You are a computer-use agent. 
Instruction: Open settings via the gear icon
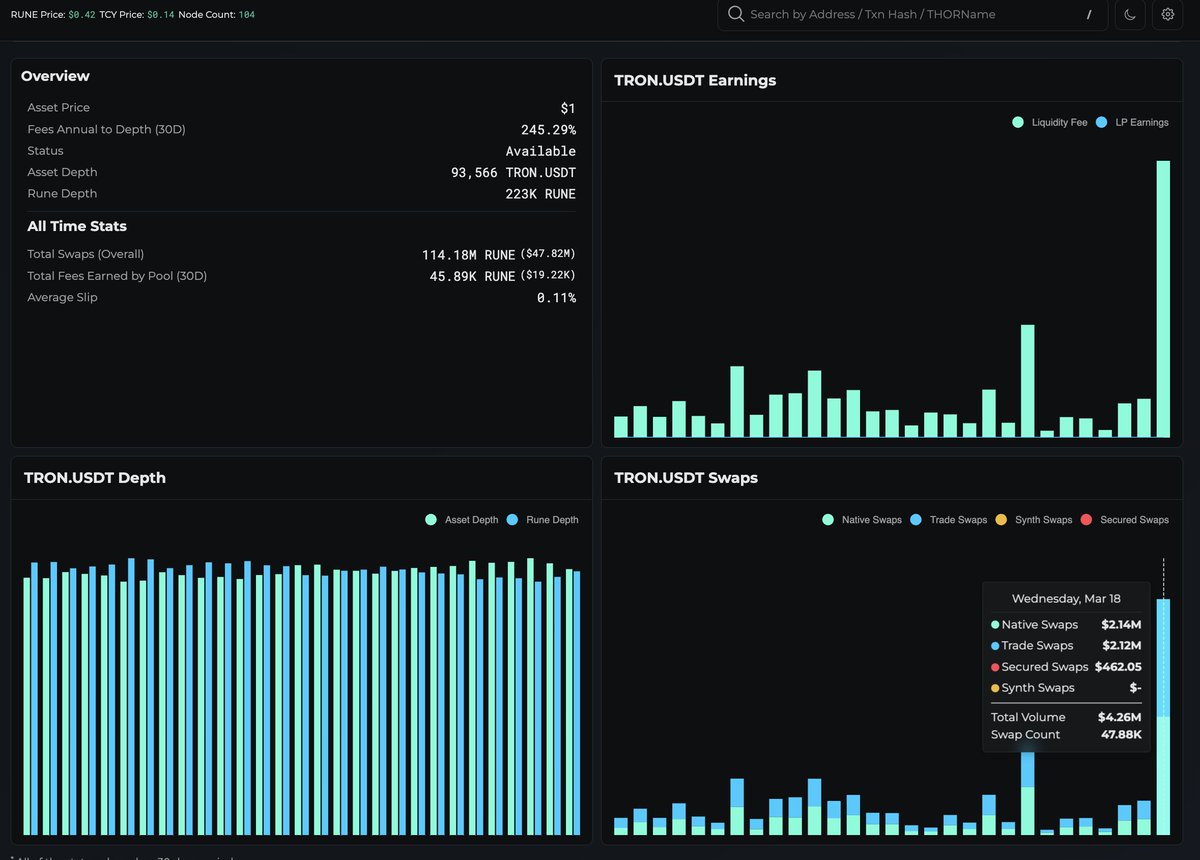click(x=1167, y=15)
